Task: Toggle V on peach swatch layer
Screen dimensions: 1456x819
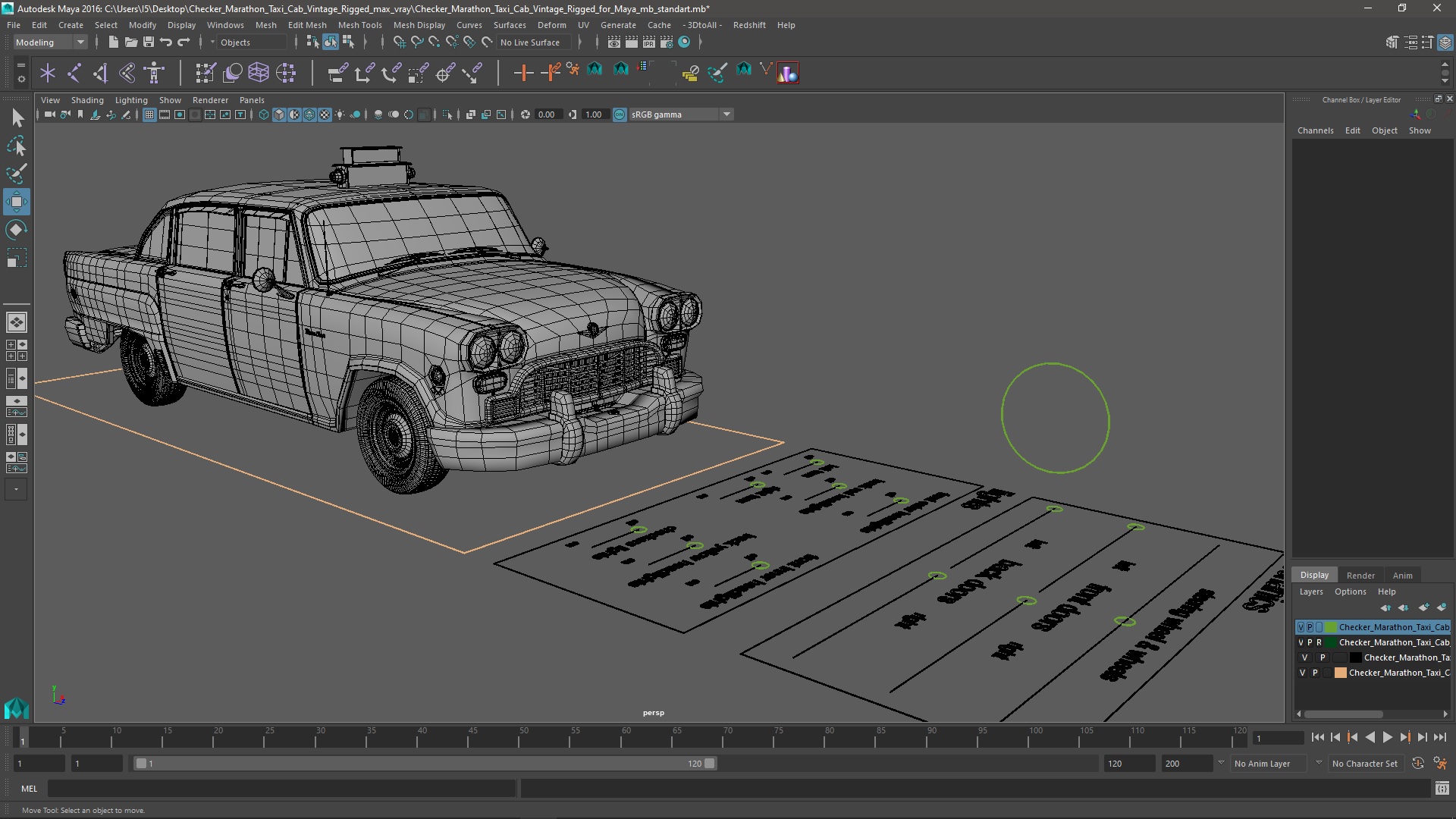Action: pyautogui.click(x=1303, y=673)
